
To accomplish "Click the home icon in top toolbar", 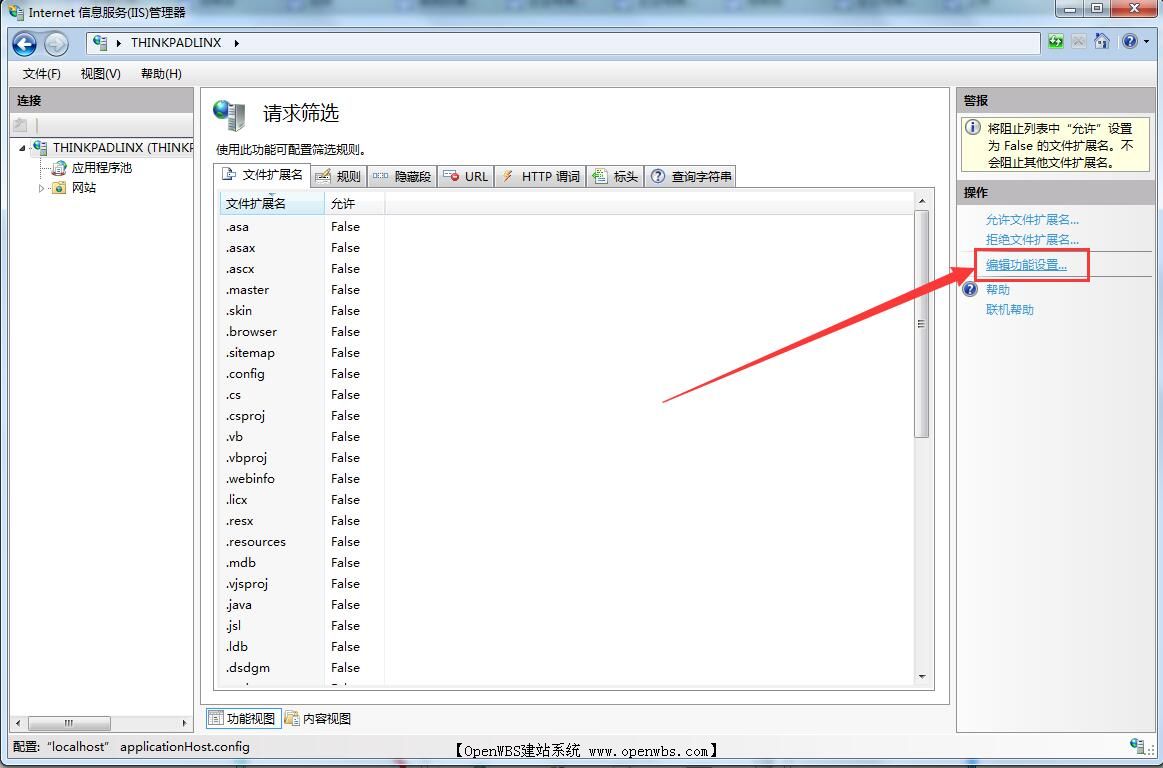I will [1102, 42].
